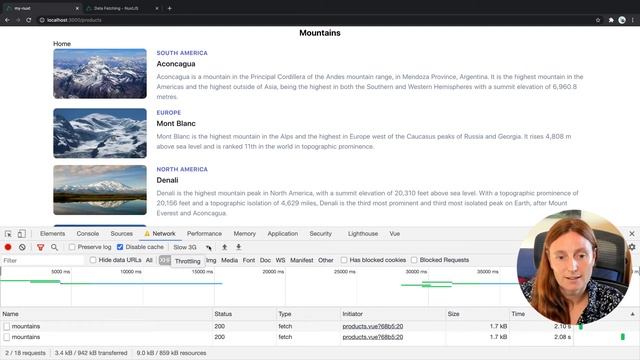Close the Data Fetching - NuxtJS tab
This screenshot has height=360, width=640.
pos(157,8)
